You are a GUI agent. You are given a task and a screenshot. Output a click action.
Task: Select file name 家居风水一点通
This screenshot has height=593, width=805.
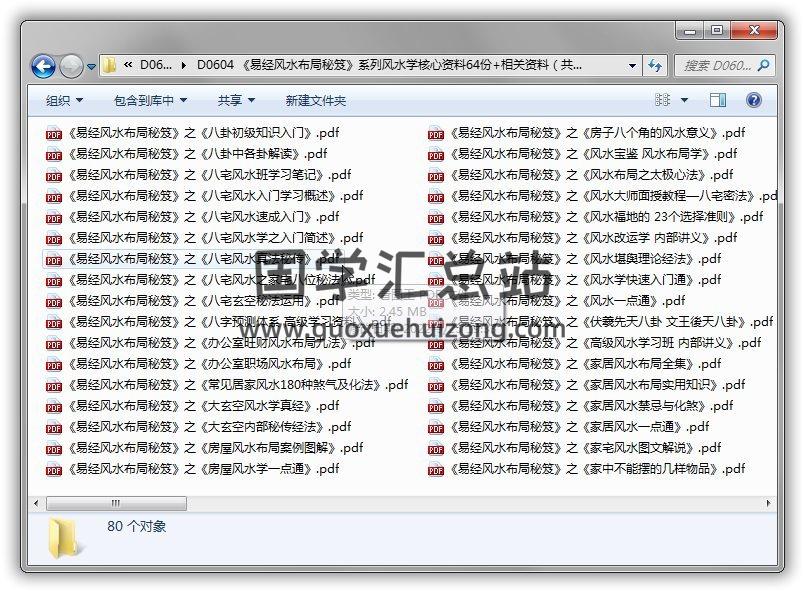pos(579,427)
